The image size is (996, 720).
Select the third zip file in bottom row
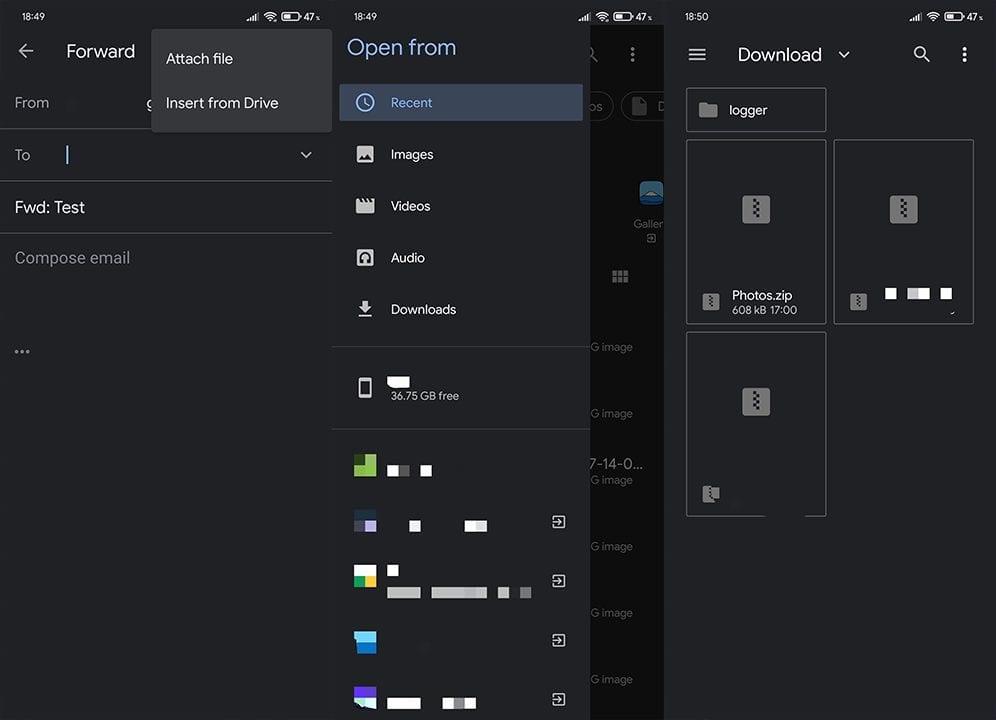coord(756,424)
